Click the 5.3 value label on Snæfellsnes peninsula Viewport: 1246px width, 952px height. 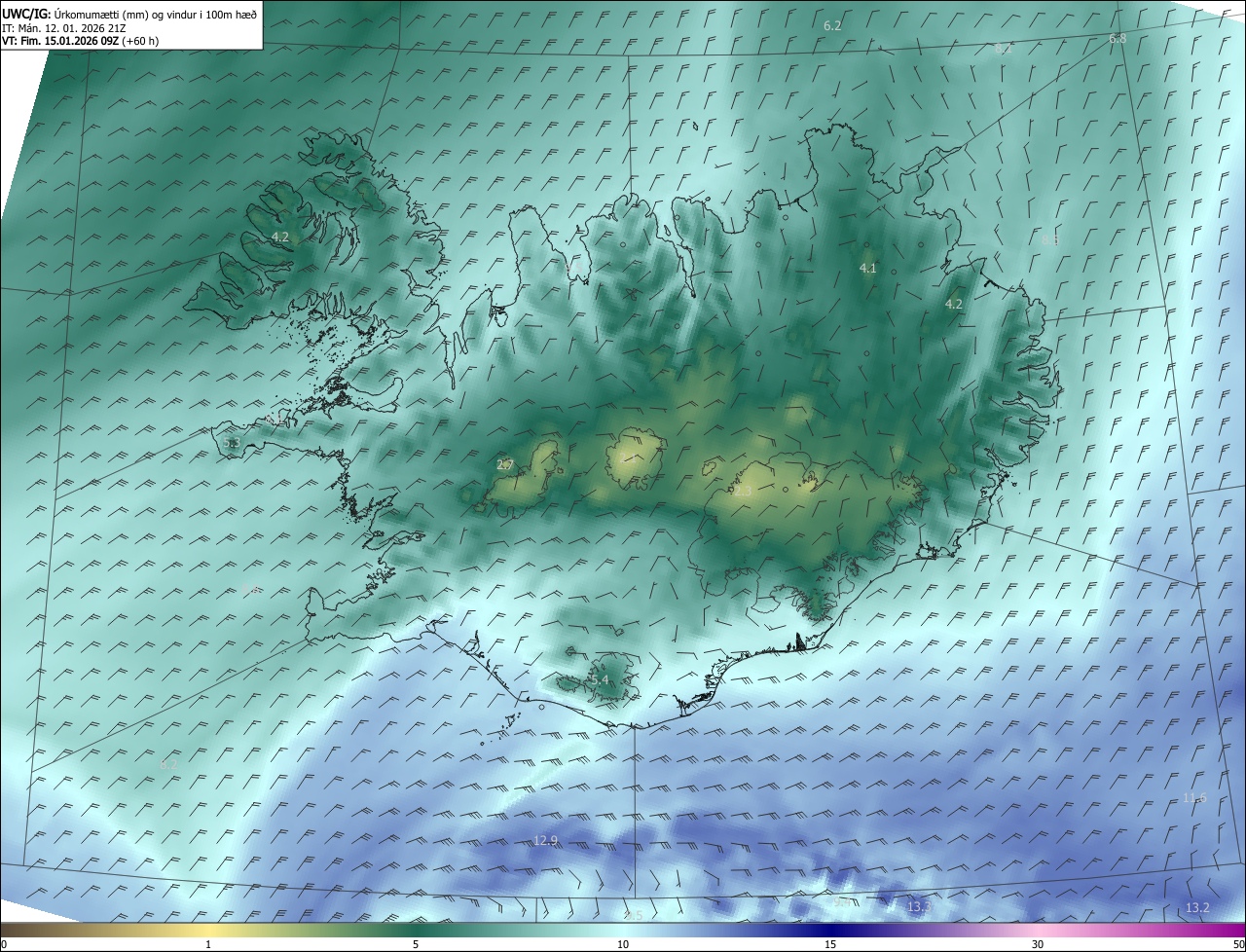coord(231,442)
